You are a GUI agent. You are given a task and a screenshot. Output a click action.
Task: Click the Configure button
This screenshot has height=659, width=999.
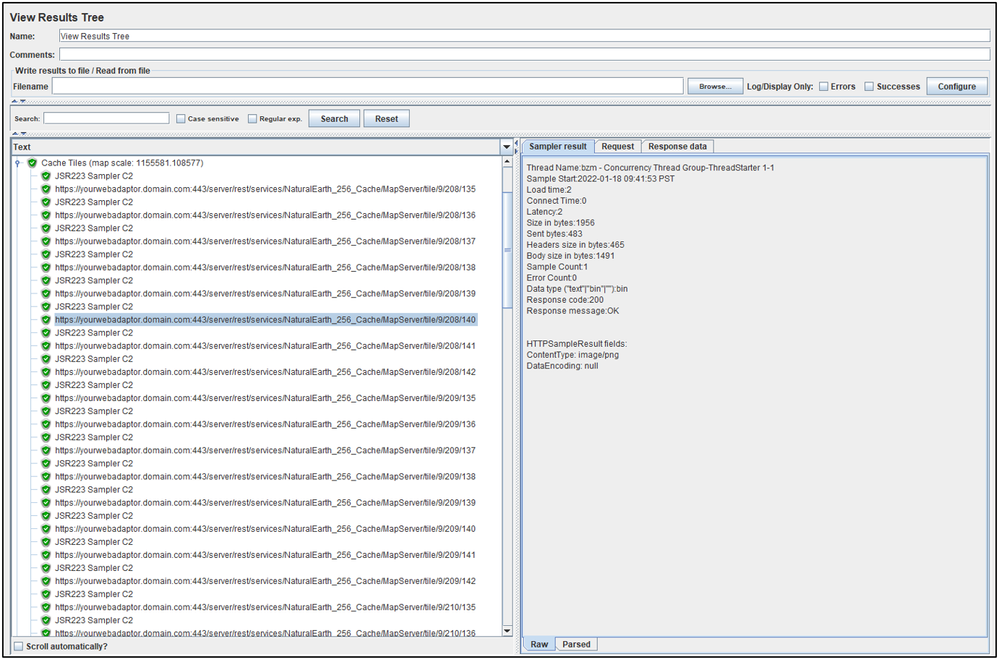point(957,86)
